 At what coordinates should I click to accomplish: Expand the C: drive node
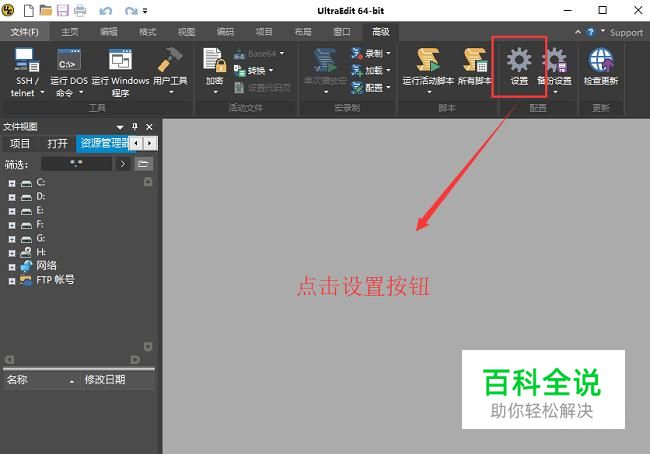pyautogui.click(x=12, y=183)
